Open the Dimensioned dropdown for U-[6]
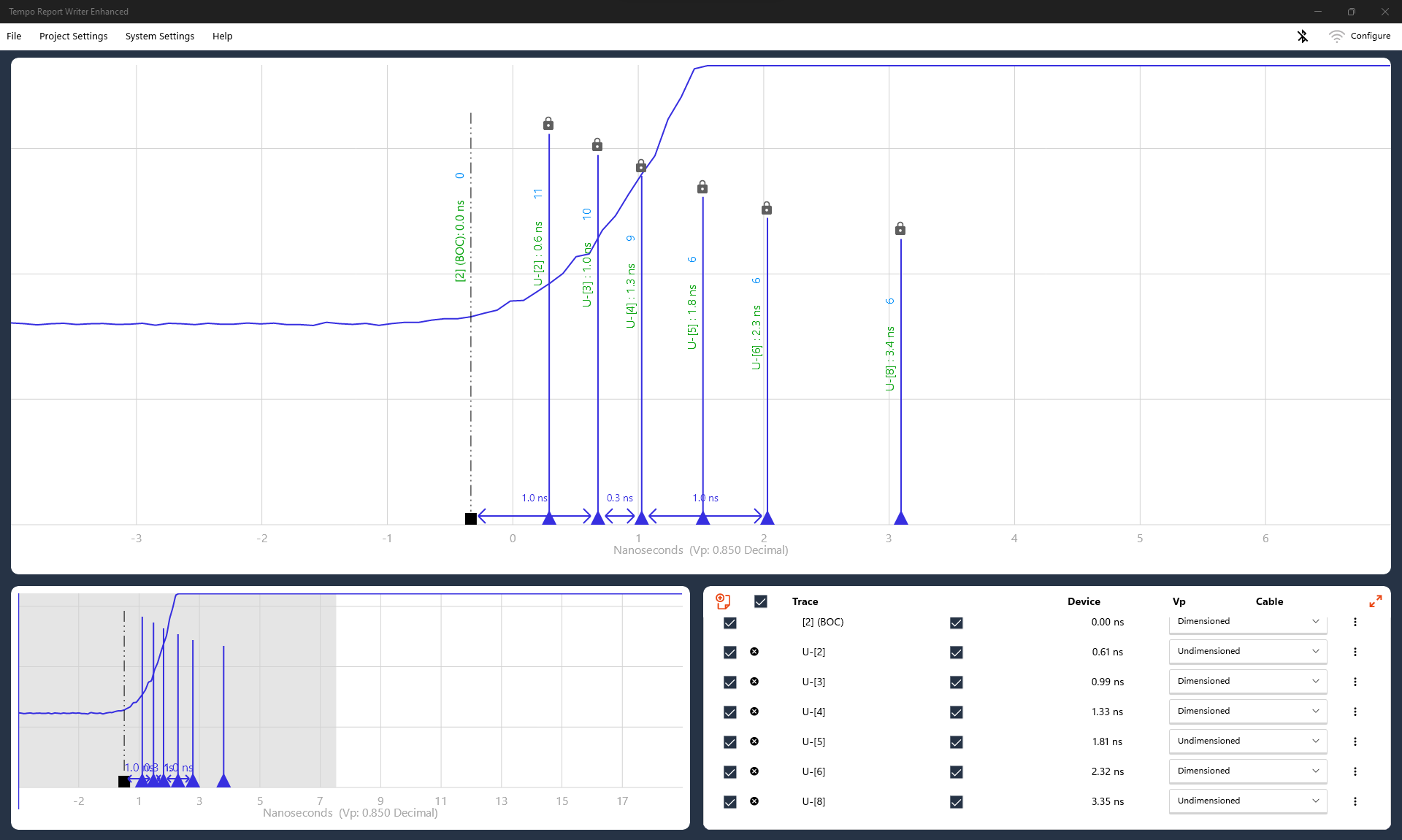This screenshot has height=840, width=1402. coord(1247,771)
